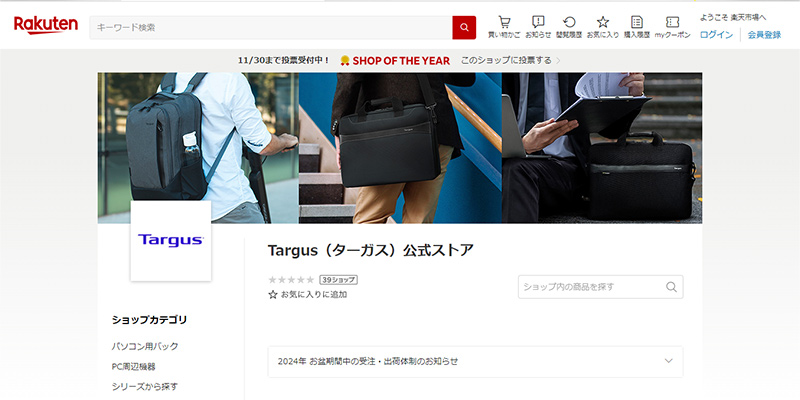
Task: Click the 11/30まで投票受付中 text
Action: click(284, 61)
